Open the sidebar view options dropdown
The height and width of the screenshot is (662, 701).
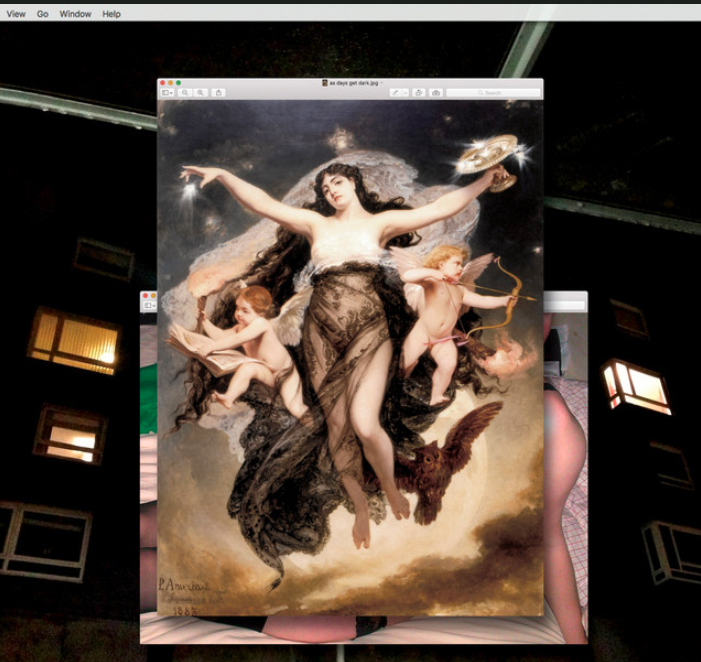click(x=168, y=93)
